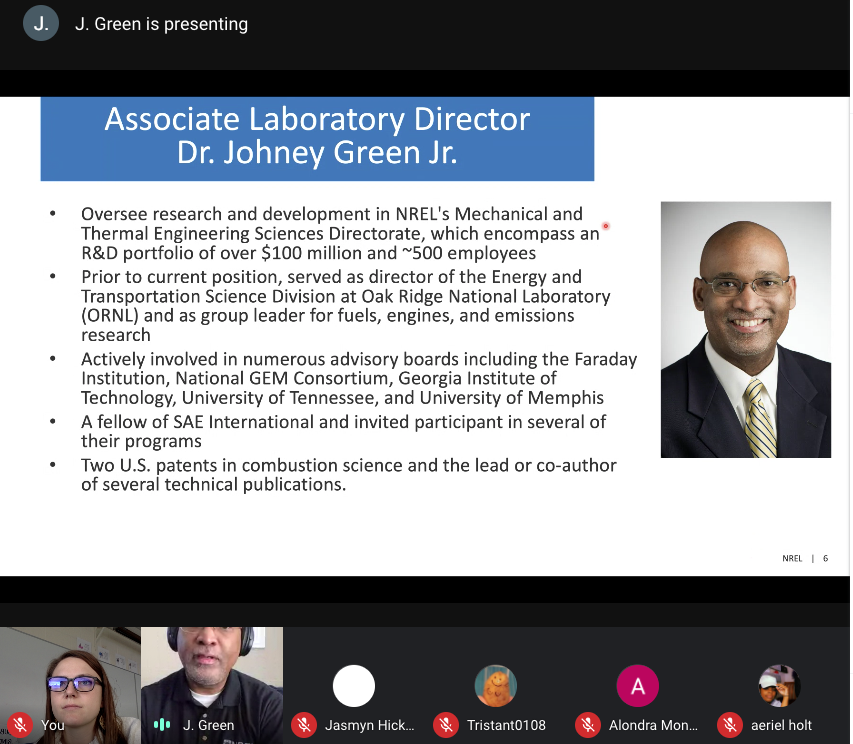Click the bullet starting 'Prior to current position'
The width and height of the screenshot is (853, 744).
(346, 306)
